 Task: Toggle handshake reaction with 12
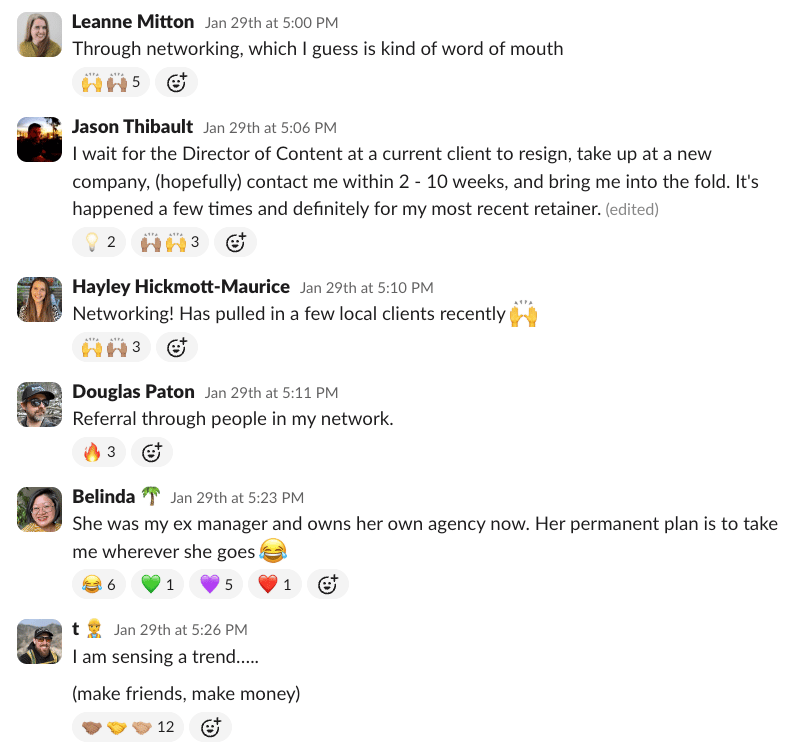128,727
